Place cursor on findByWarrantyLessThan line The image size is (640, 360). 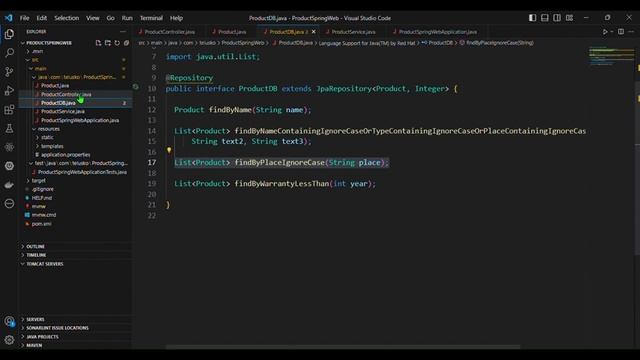click(x=275, y=184)
